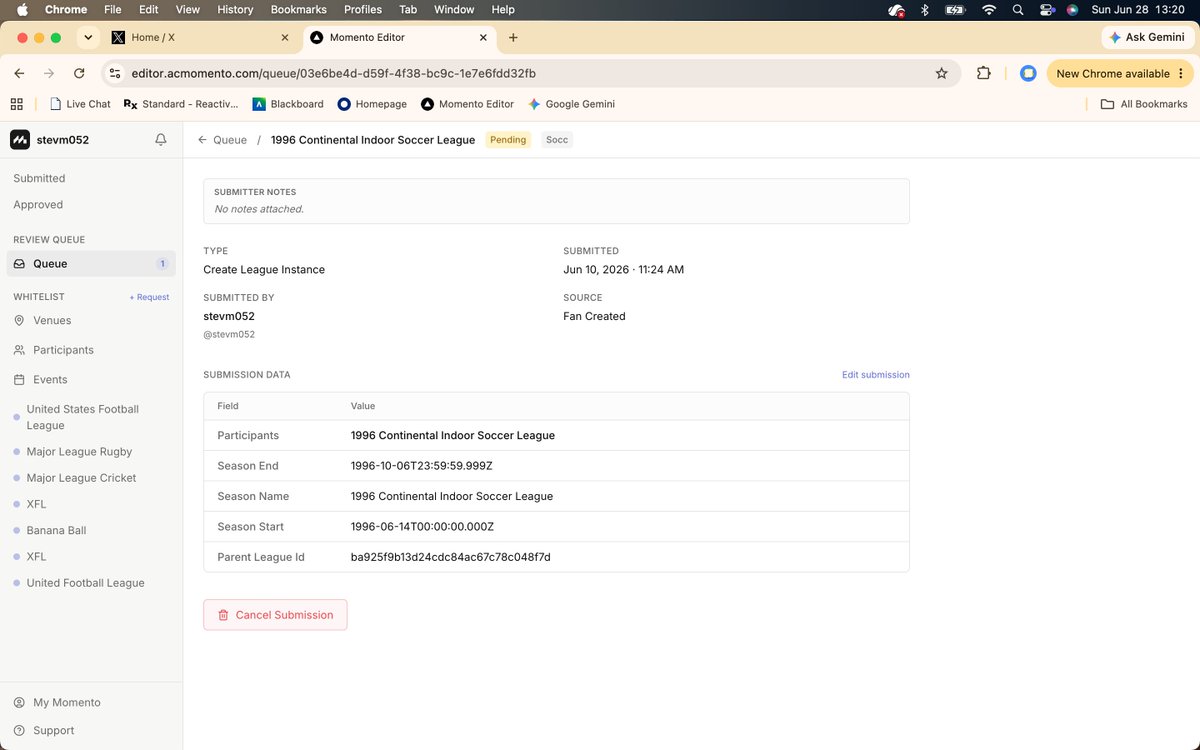1200x750 pixels.
Task: Open Submitted in the sidebar
Action: point(39,178)
